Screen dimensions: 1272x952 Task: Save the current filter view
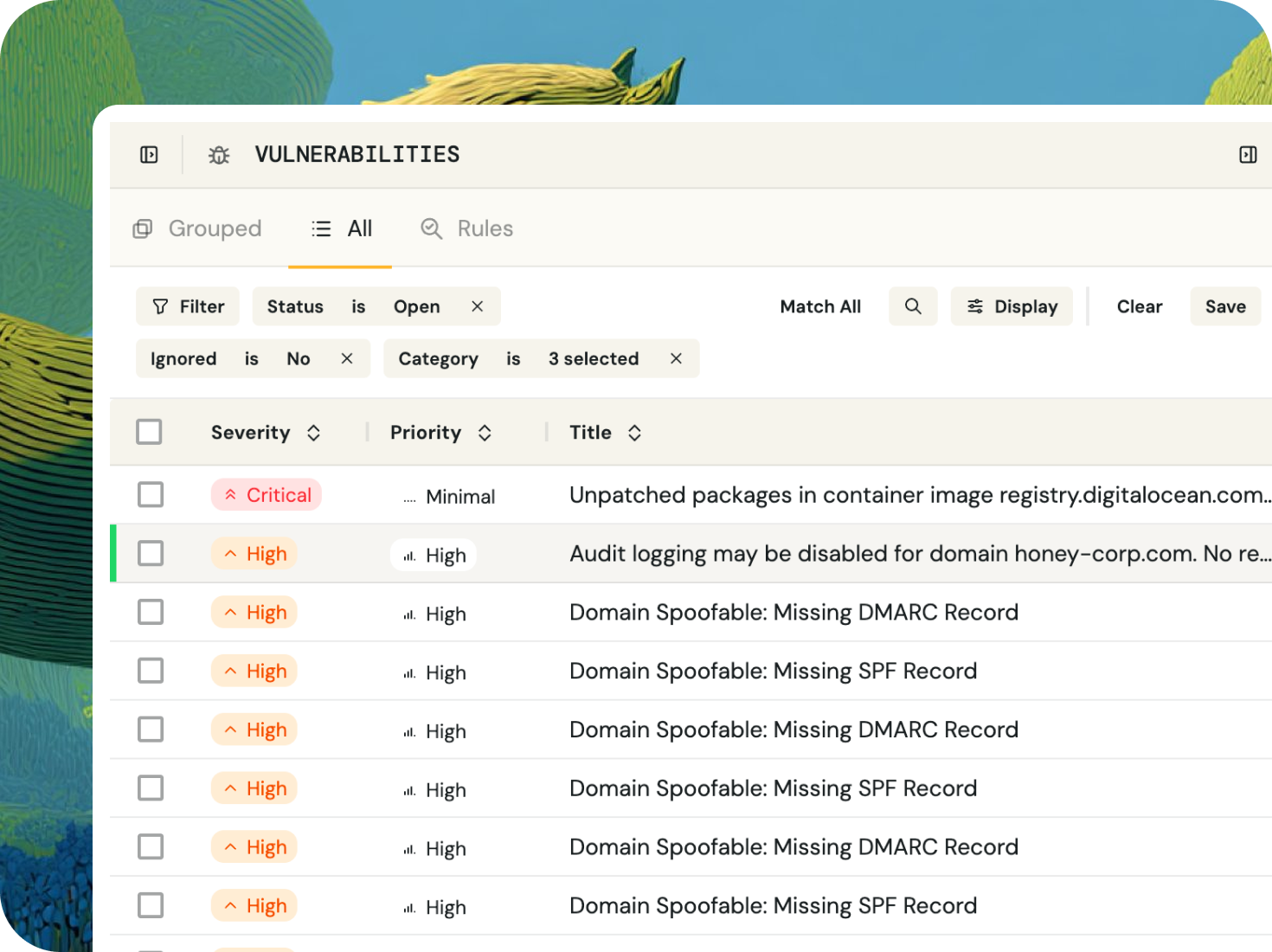pyautogui.click(x=1225, y=306)
